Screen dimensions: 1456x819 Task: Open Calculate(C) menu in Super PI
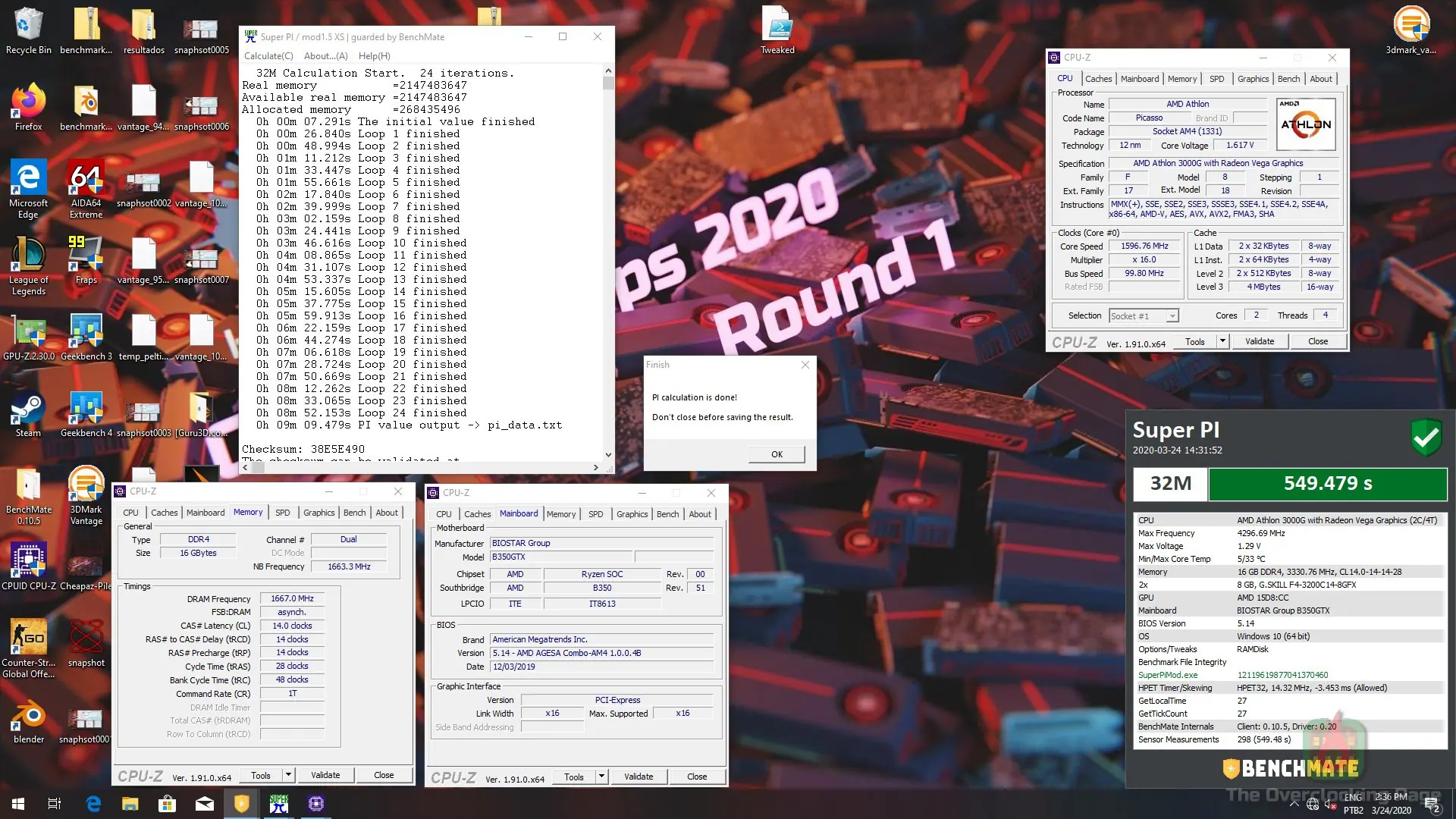[268, 55]
